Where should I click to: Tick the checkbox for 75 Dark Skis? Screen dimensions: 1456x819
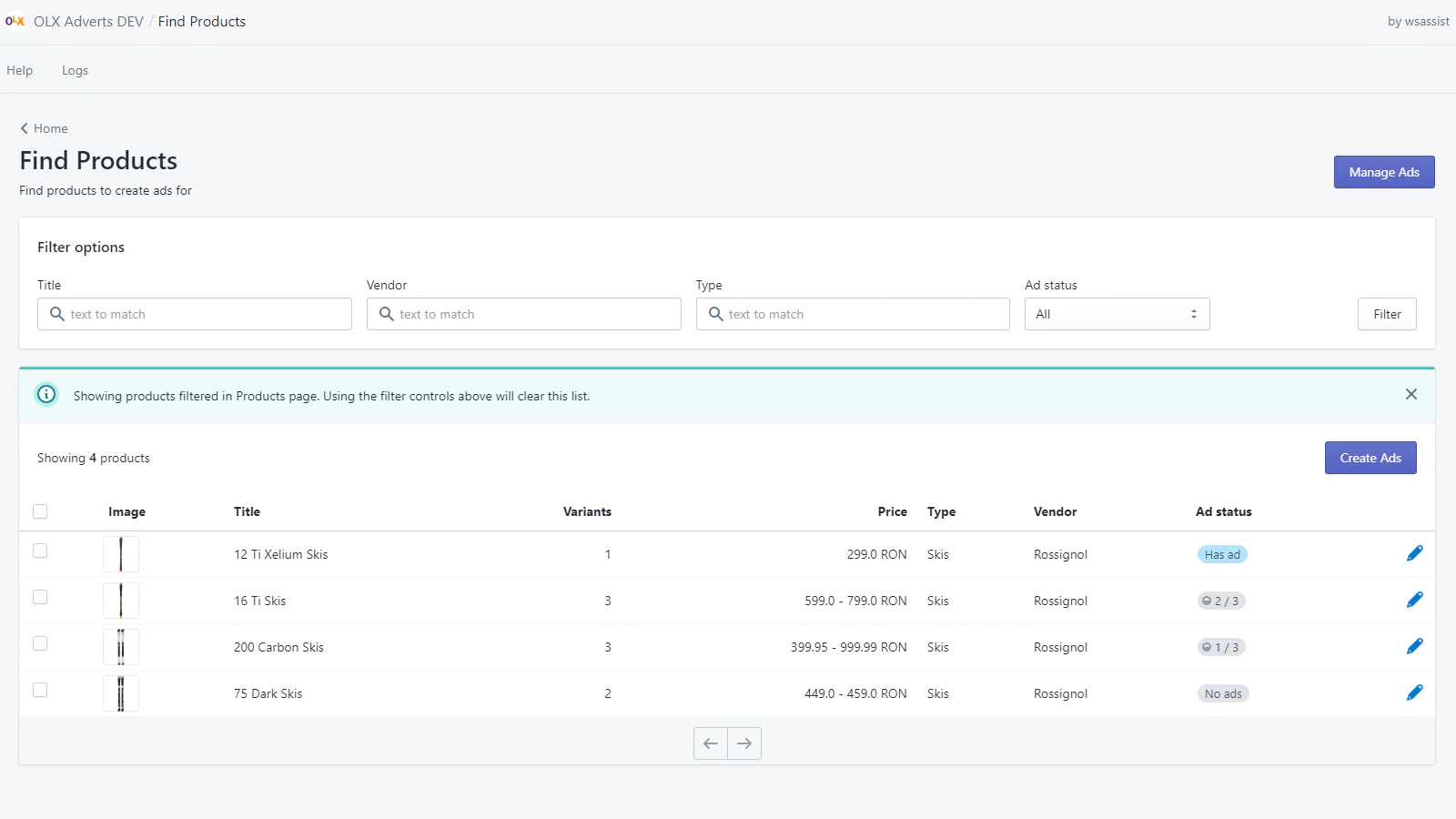click(40, 690)
